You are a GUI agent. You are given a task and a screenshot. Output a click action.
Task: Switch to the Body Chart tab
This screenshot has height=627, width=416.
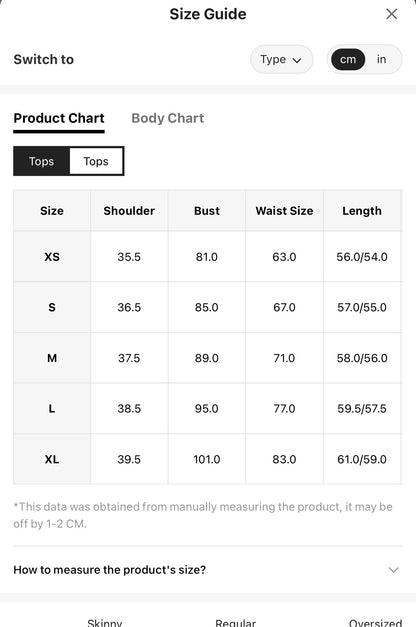click(168, 118)
